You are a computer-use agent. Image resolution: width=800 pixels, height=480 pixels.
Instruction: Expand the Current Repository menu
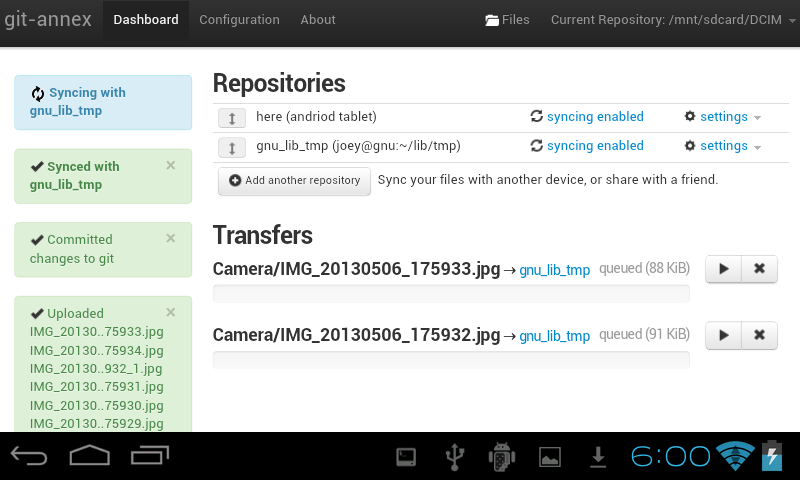669,20
